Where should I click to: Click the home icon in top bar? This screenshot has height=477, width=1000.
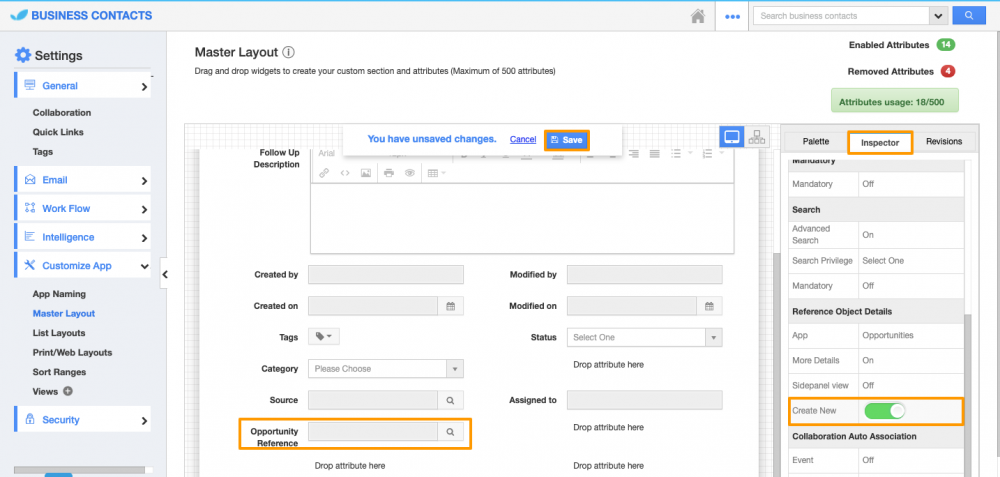pyautogui.click(x=698, y=16)
